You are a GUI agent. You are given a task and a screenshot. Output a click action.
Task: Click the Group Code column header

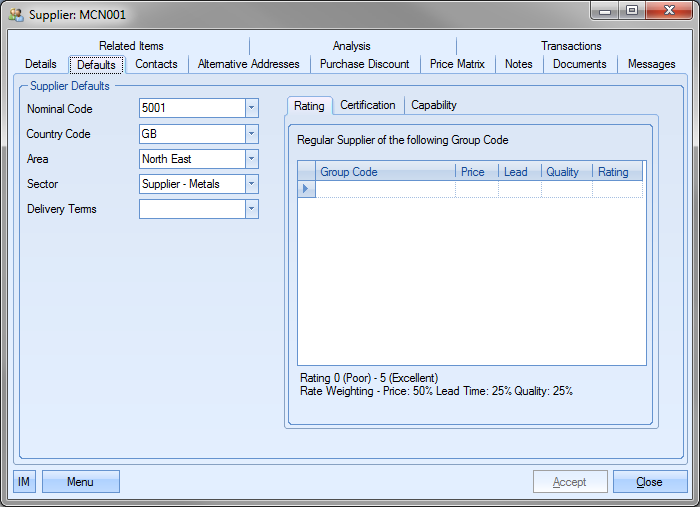[x=385, y=172]
